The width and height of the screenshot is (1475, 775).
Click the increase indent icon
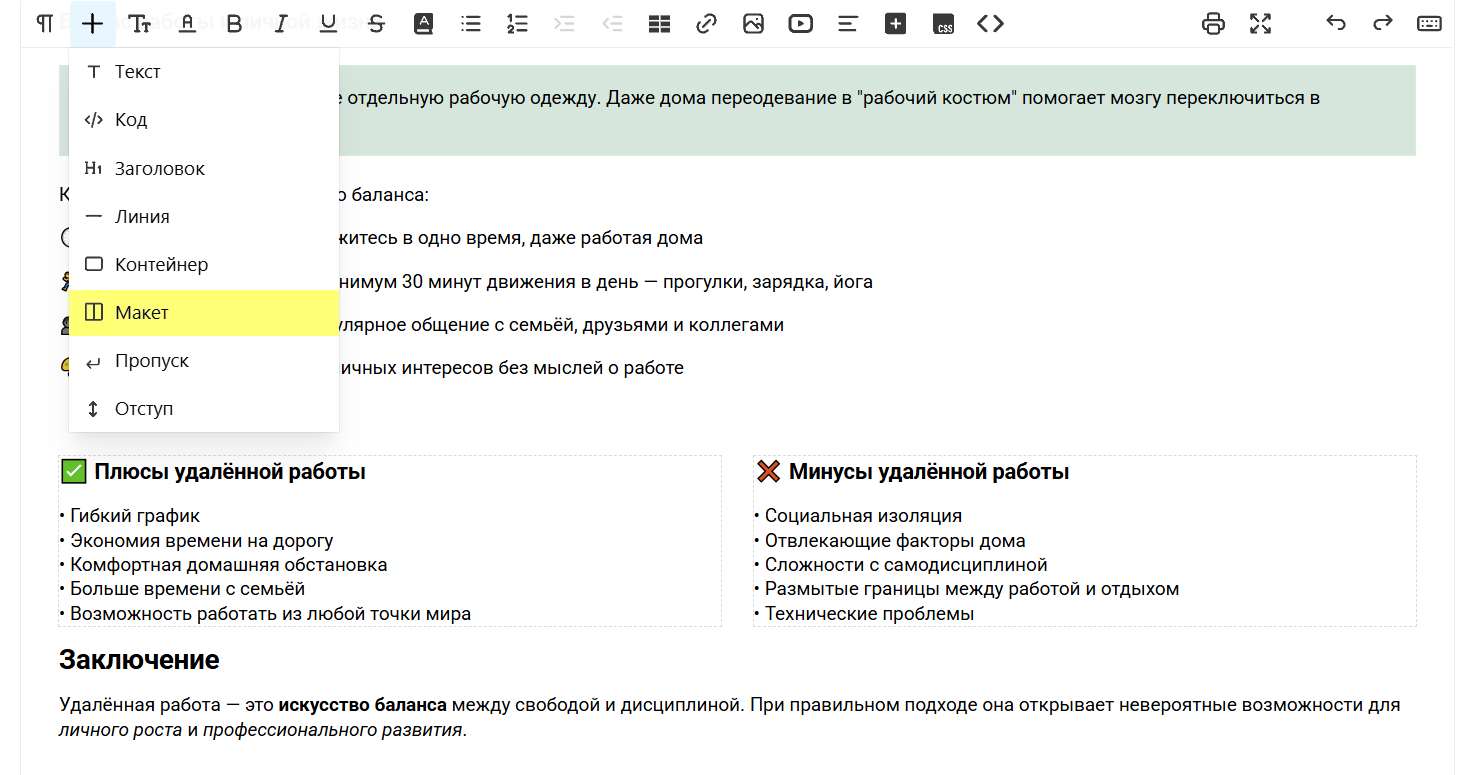565,24
